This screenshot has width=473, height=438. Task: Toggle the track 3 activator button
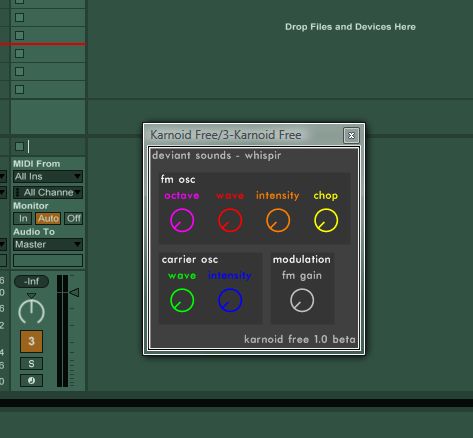tap(31, 341)
